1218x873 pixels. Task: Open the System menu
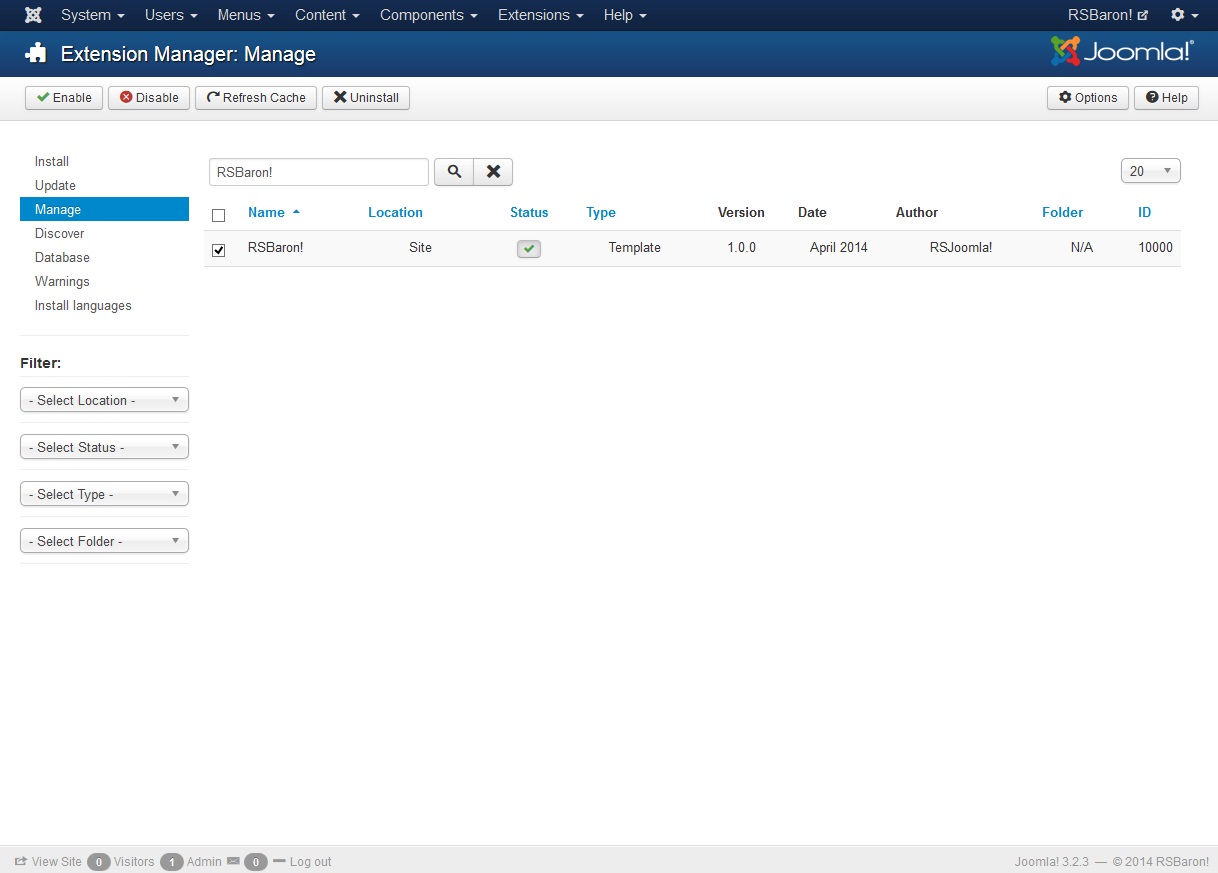(93, 15)
